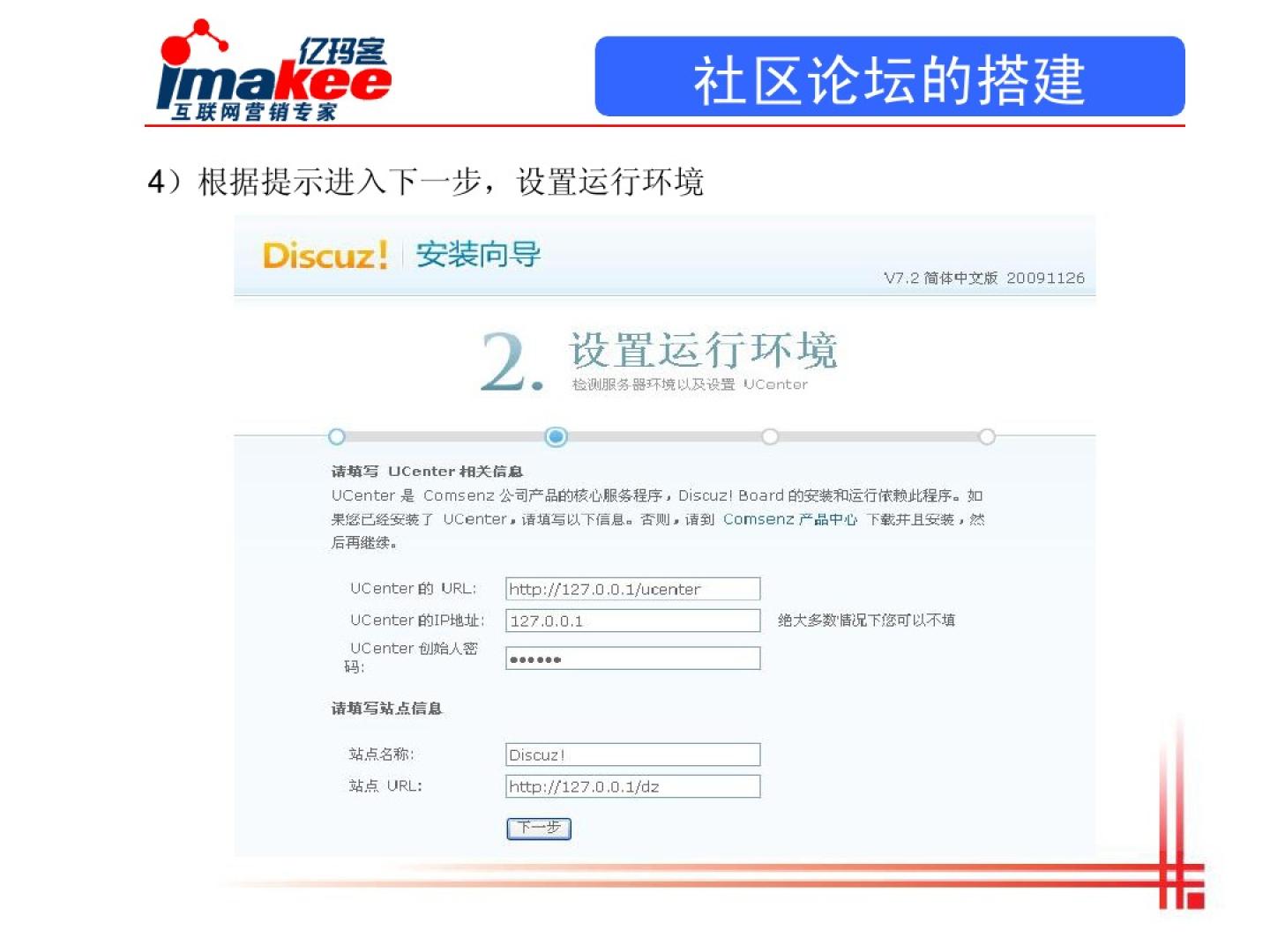Click the 请填写站点信息 section heading

pos(386,708)
